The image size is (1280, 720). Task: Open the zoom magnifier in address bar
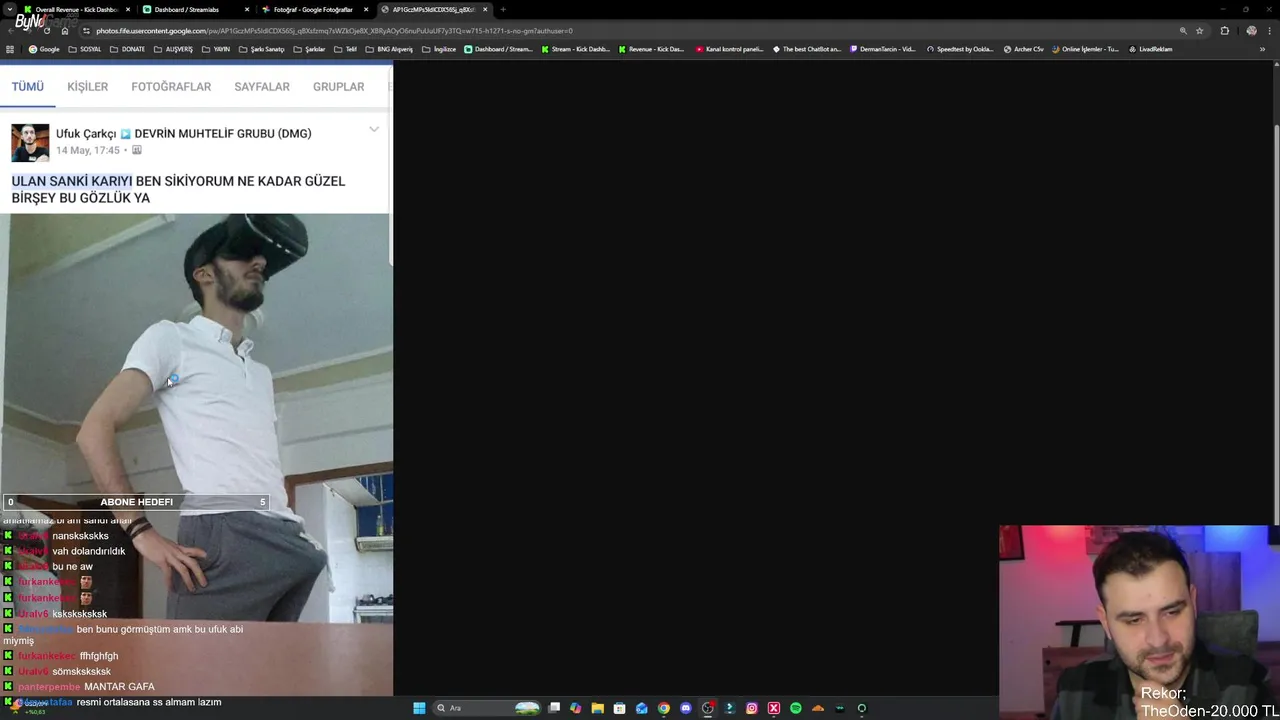point(1182,31)
